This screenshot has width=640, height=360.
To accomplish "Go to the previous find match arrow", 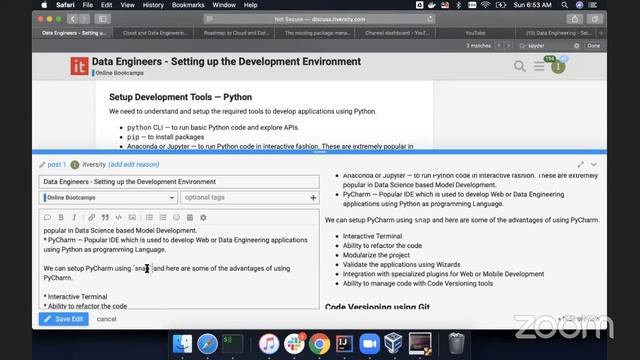I will 499,46.
